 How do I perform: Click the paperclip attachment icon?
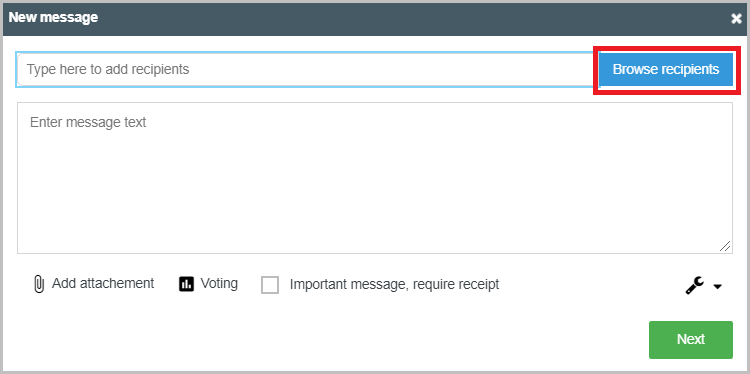39,284
